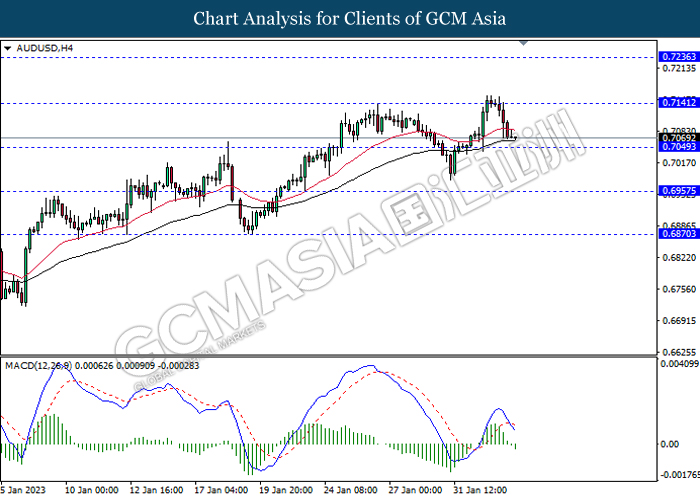Click the 17 Jan 04:00 time label
Image resolution: width=700 pixels, height=500 pixels.
[x=221, y=490]
